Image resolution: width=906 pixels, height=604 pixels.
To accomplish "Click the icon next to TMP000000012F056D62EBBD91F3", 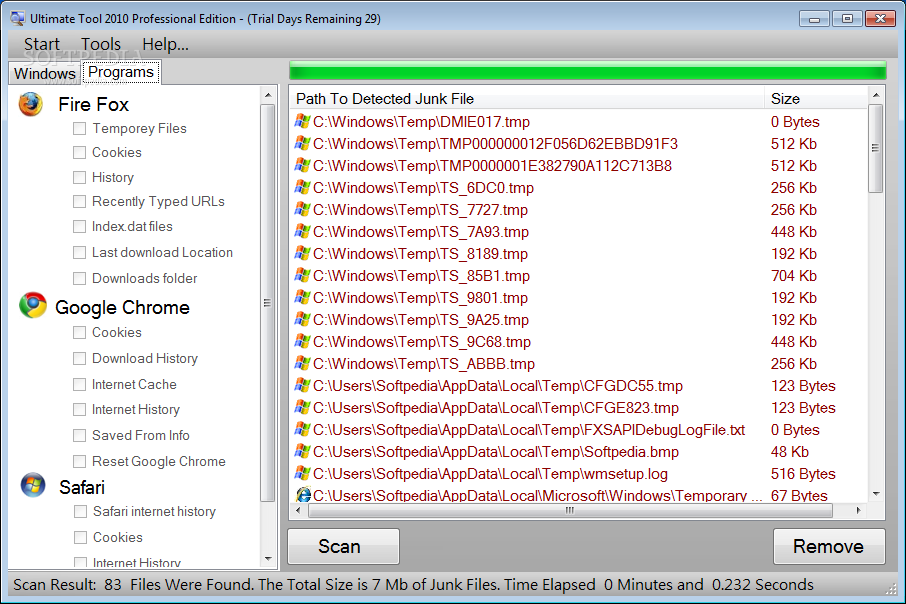I will (303, 143).
